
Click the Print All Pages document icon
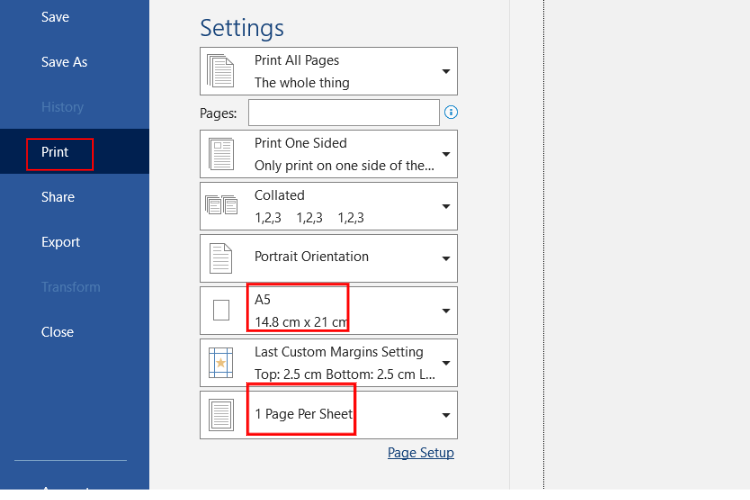220,72
